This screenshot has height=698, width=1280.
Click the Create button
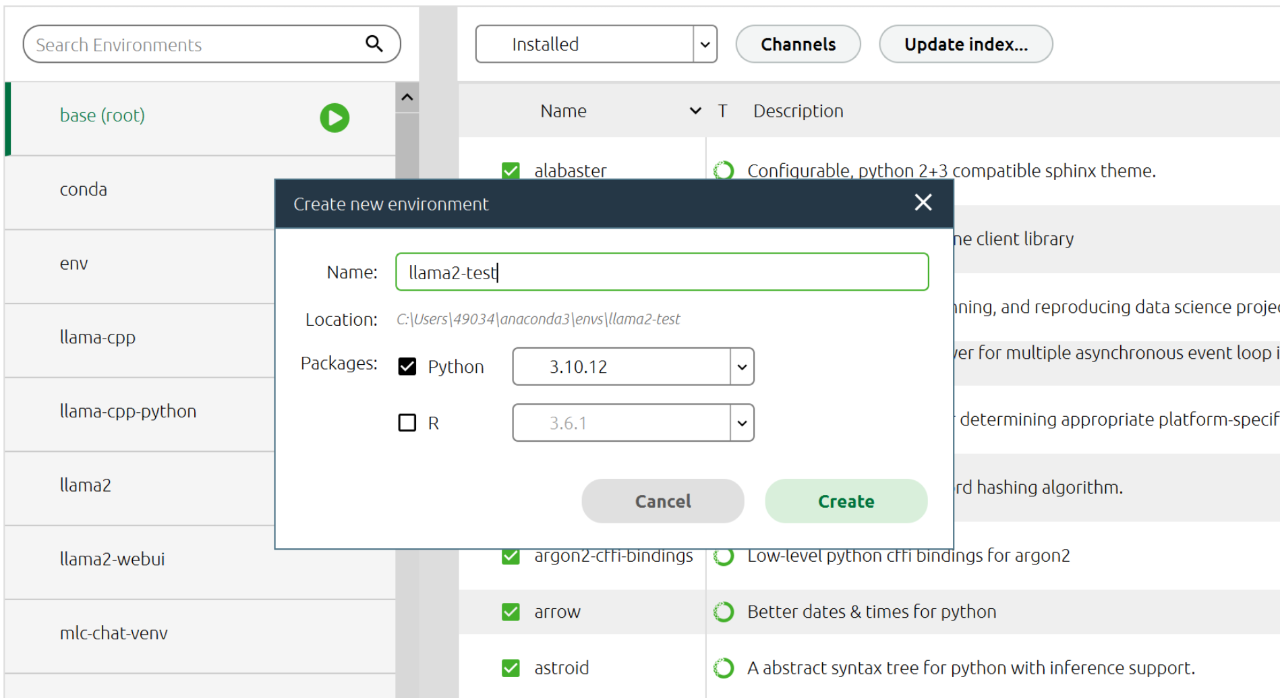(x=846, y=501)
